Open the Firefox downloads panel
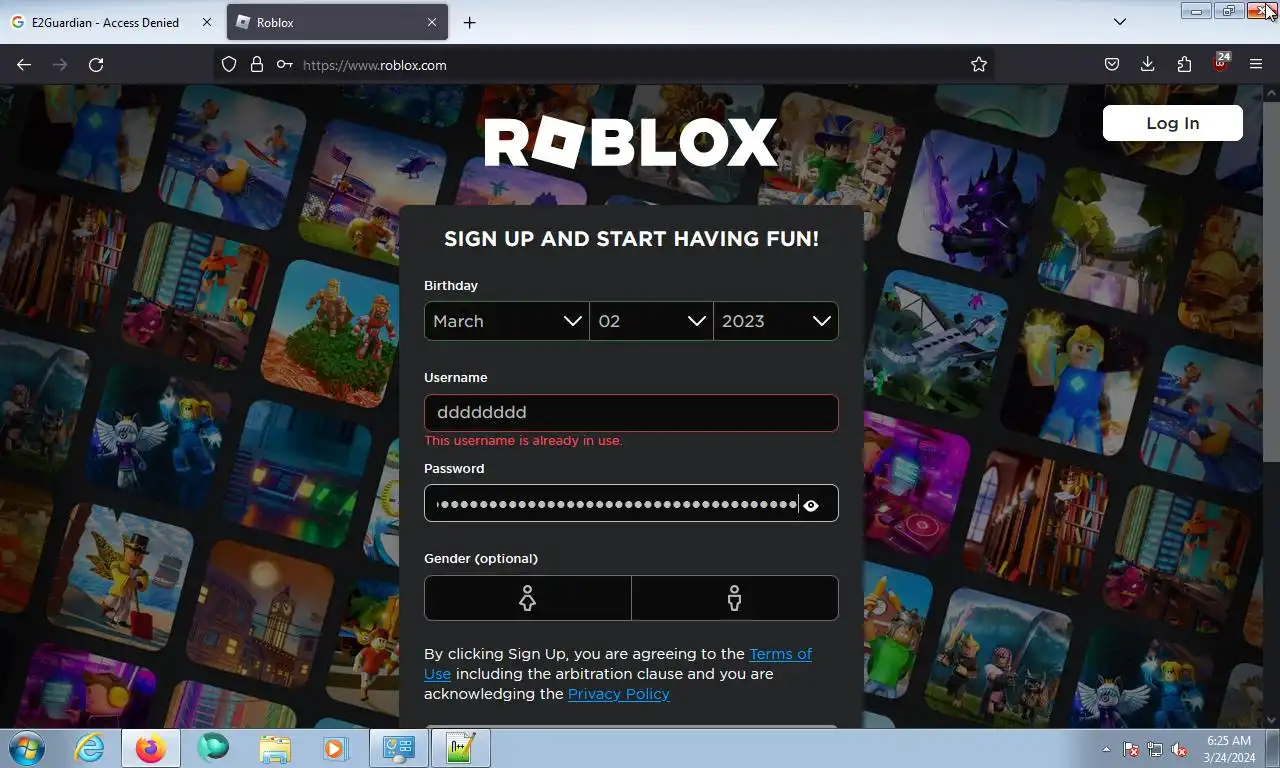The width and height of the screenshot is (1280, 768). 1148,64
